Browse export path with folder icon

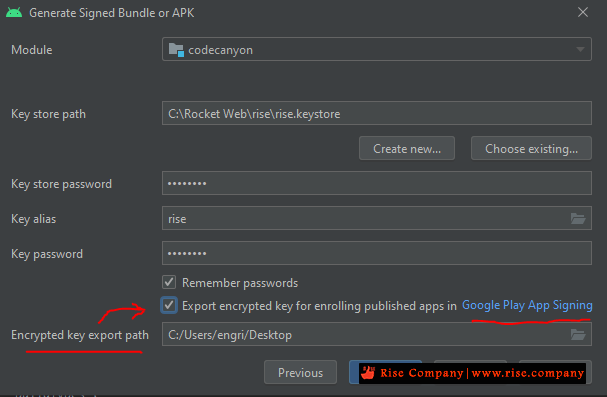click(x=578, y=334)
